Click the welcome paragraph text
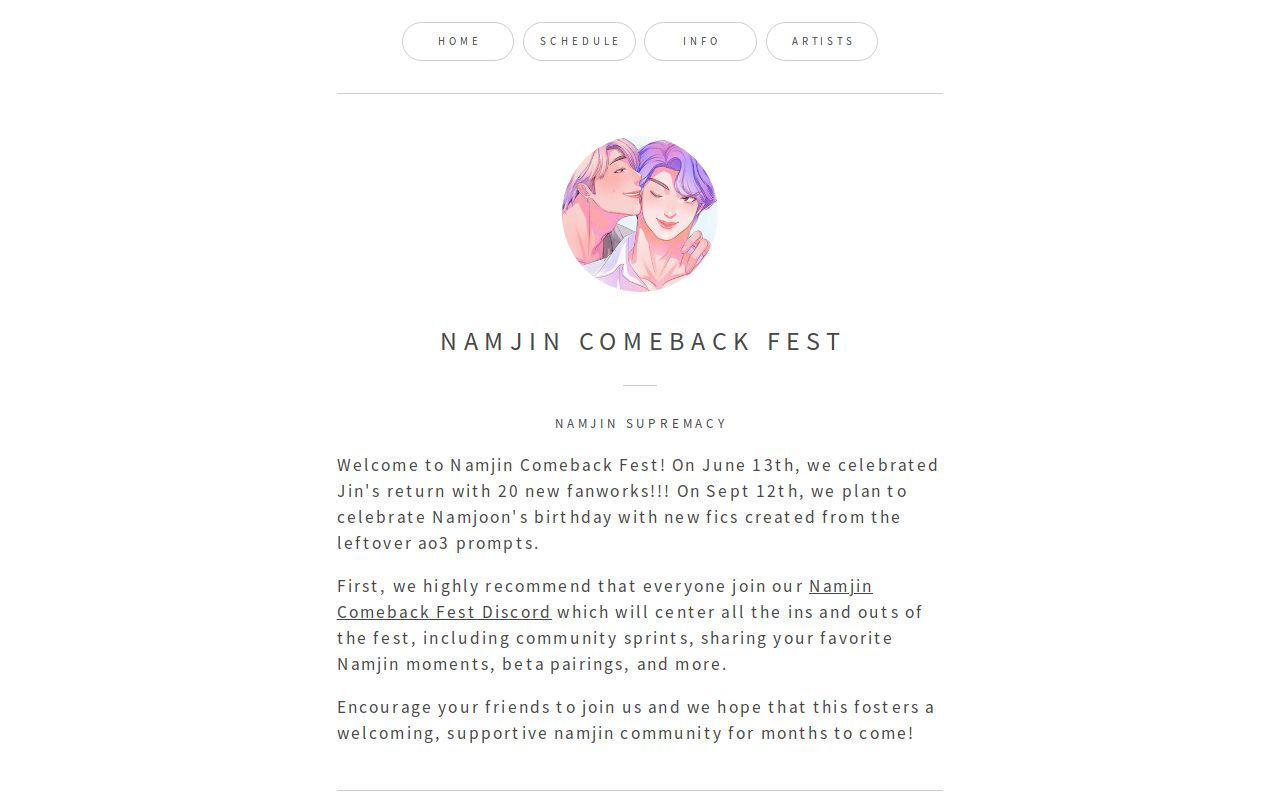 coord(637,503)
